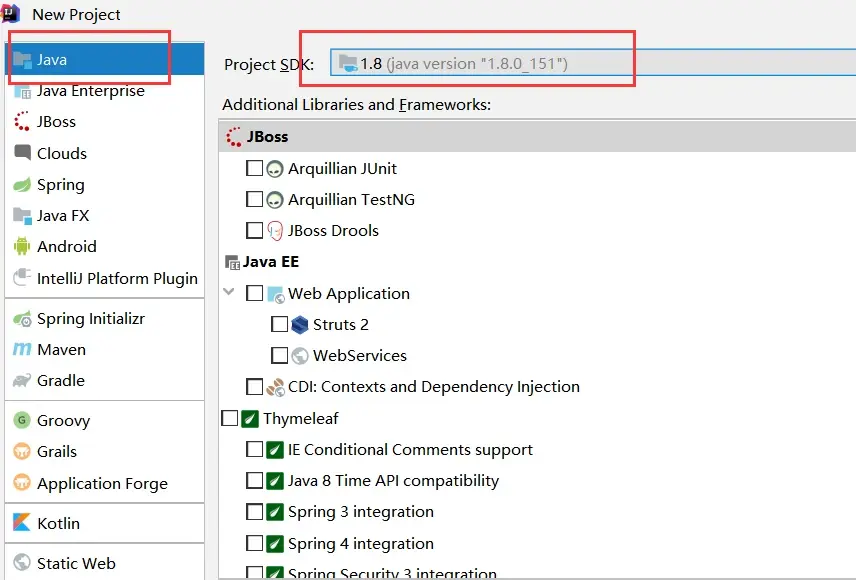The width and height of the screenshot is (856, 580).
Task: Click the 'Java 8 Time API compatibility' label
Action: coord(393,481)
